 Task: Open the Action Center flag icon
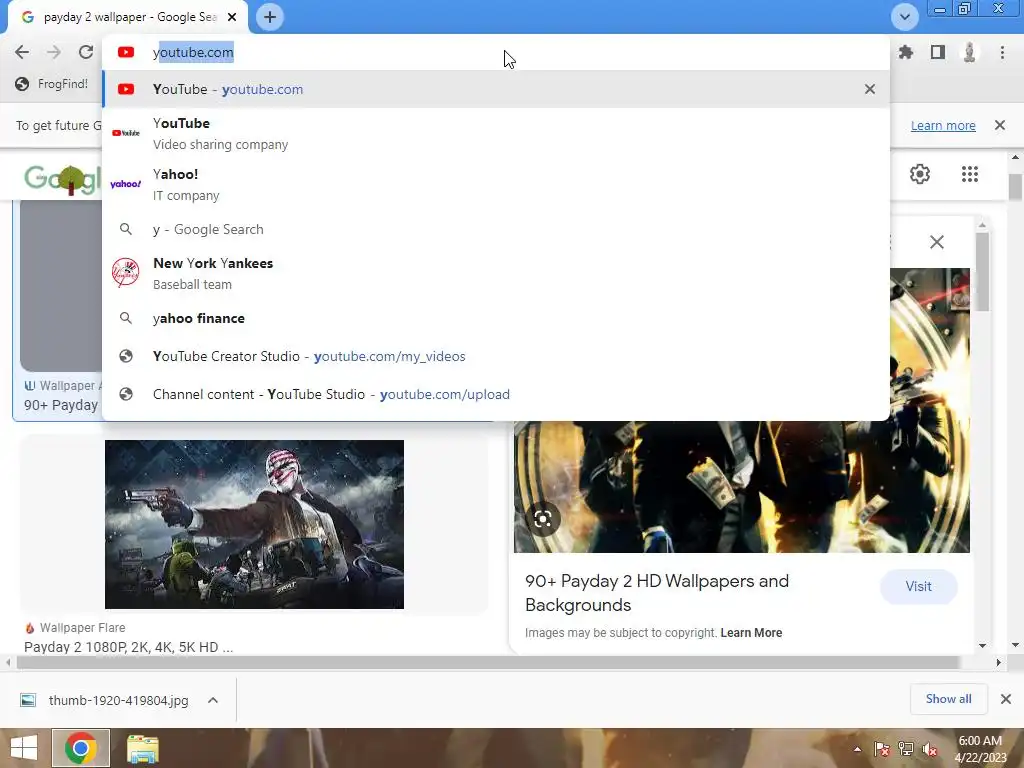pyautogui.click(x=882, y=749)
